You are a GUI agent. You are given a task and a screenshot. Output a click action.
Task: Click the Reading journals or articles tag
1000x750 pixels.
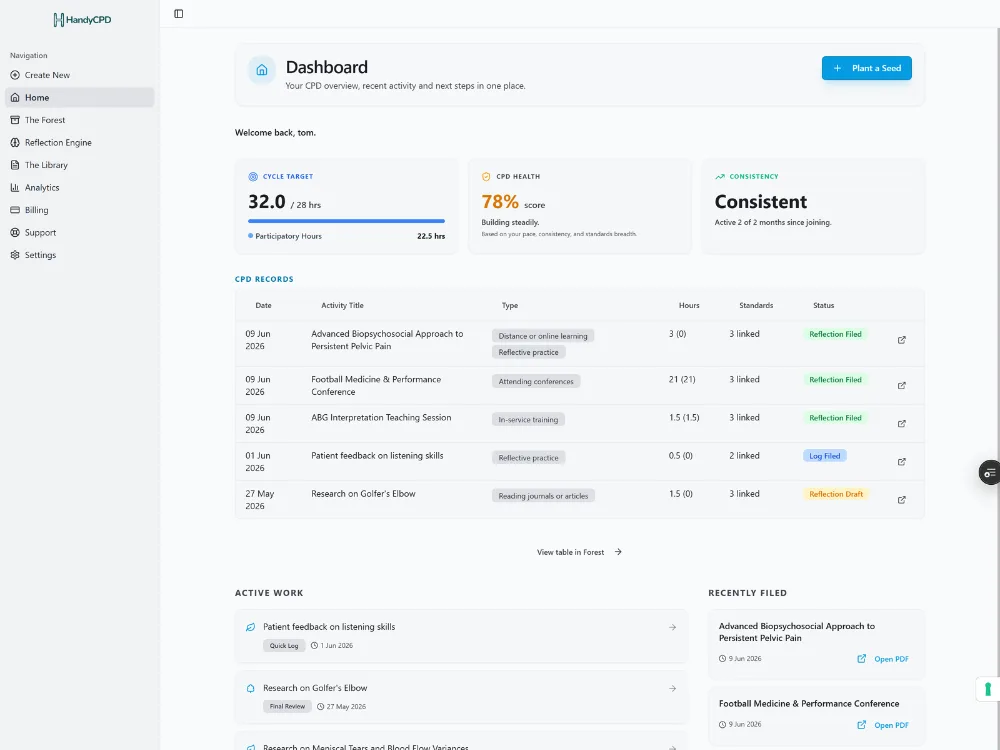coord(543,496)
